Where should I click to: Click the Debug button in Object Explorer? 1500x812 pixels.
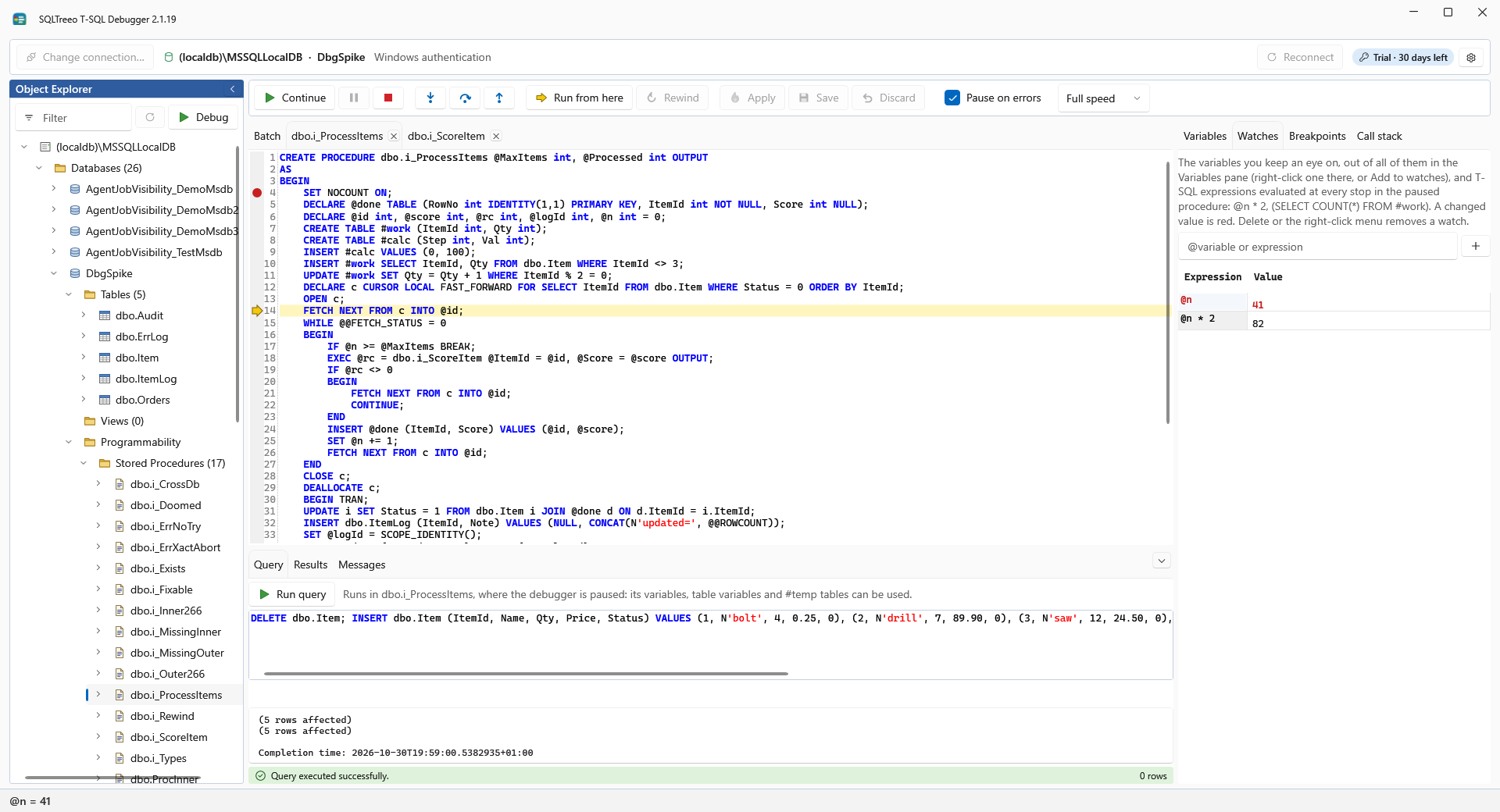(203, 117)
